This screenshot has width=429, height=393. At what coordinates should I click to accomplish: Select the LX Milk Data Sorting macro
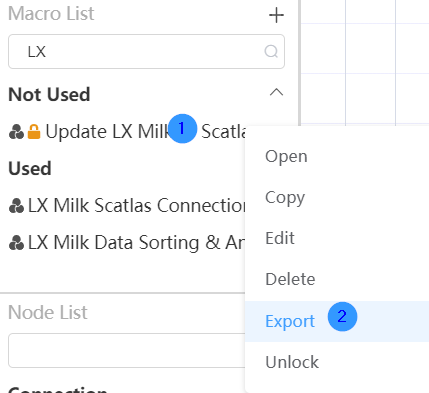[x=127, y=243]
